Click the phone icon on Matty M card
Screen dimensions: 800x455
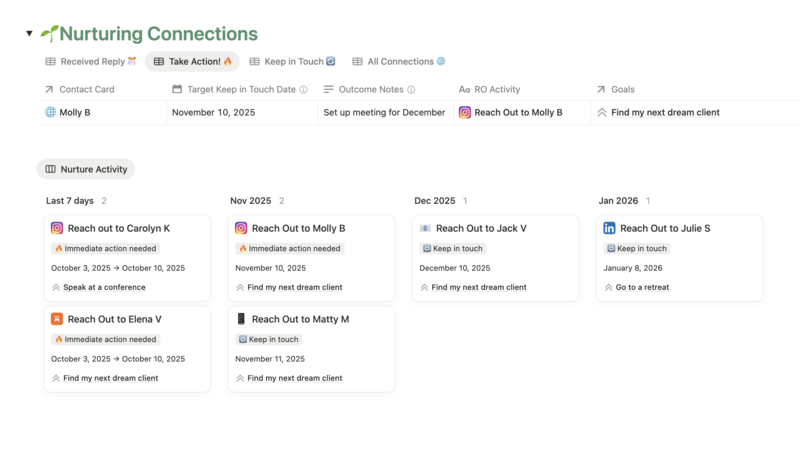[241, 319]
